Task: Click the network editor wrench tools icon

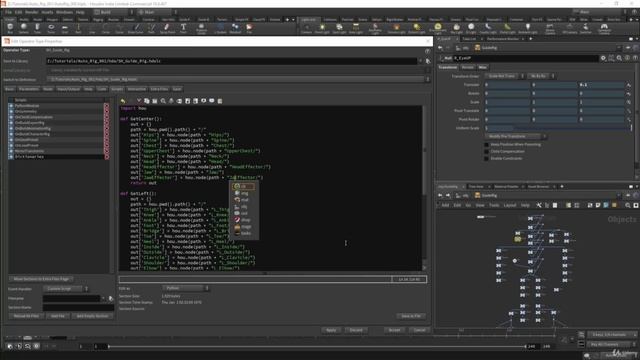Action: tap(539, 205)
